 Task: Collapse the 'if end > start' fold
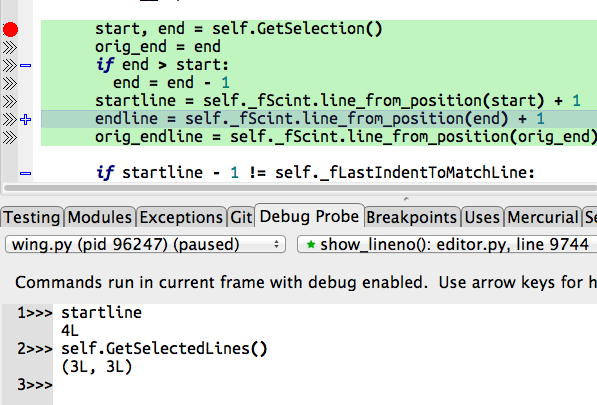coord(26,65)
